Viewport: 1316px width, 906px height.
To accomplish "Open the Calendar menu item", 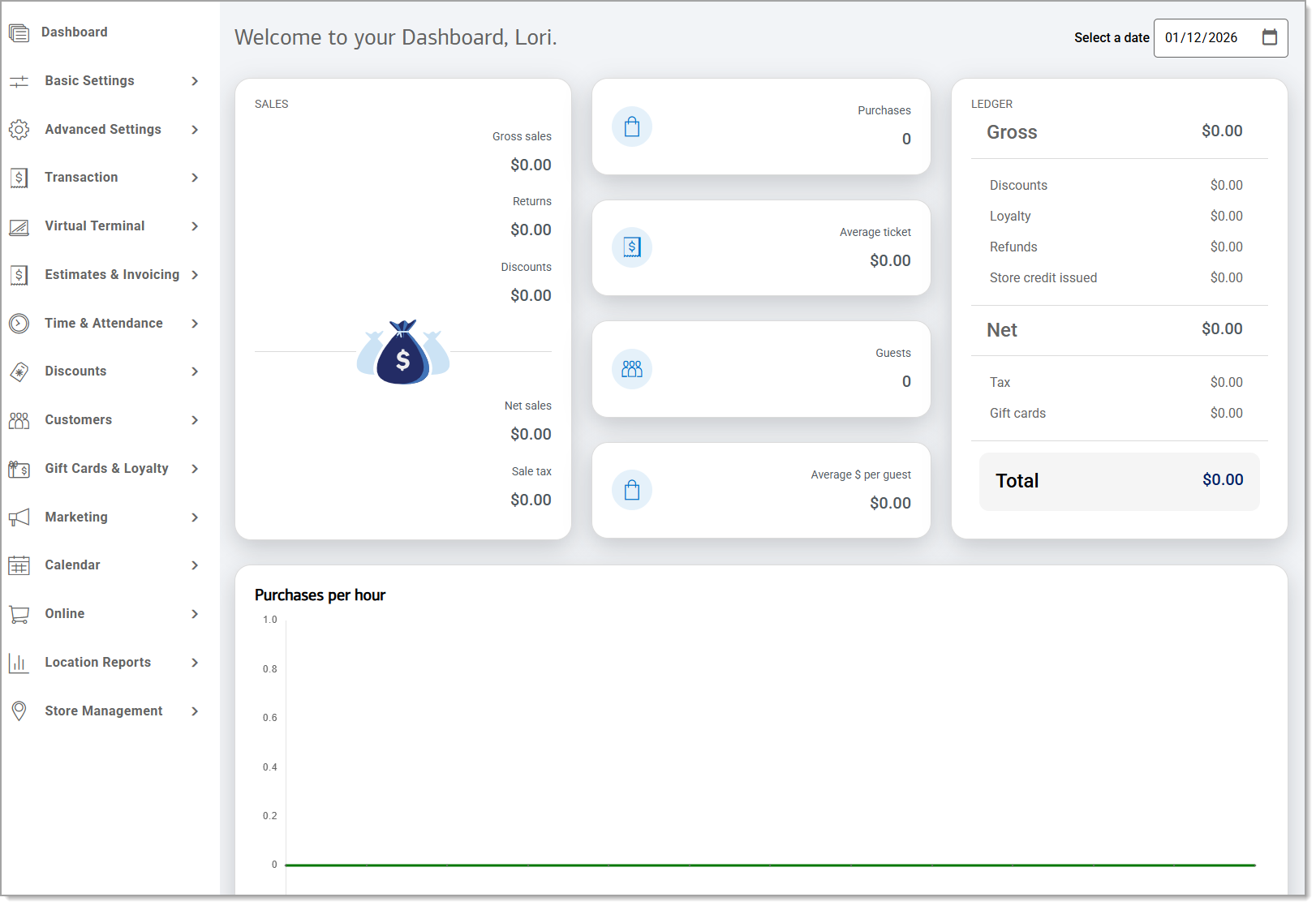I will tap(73, 565).
